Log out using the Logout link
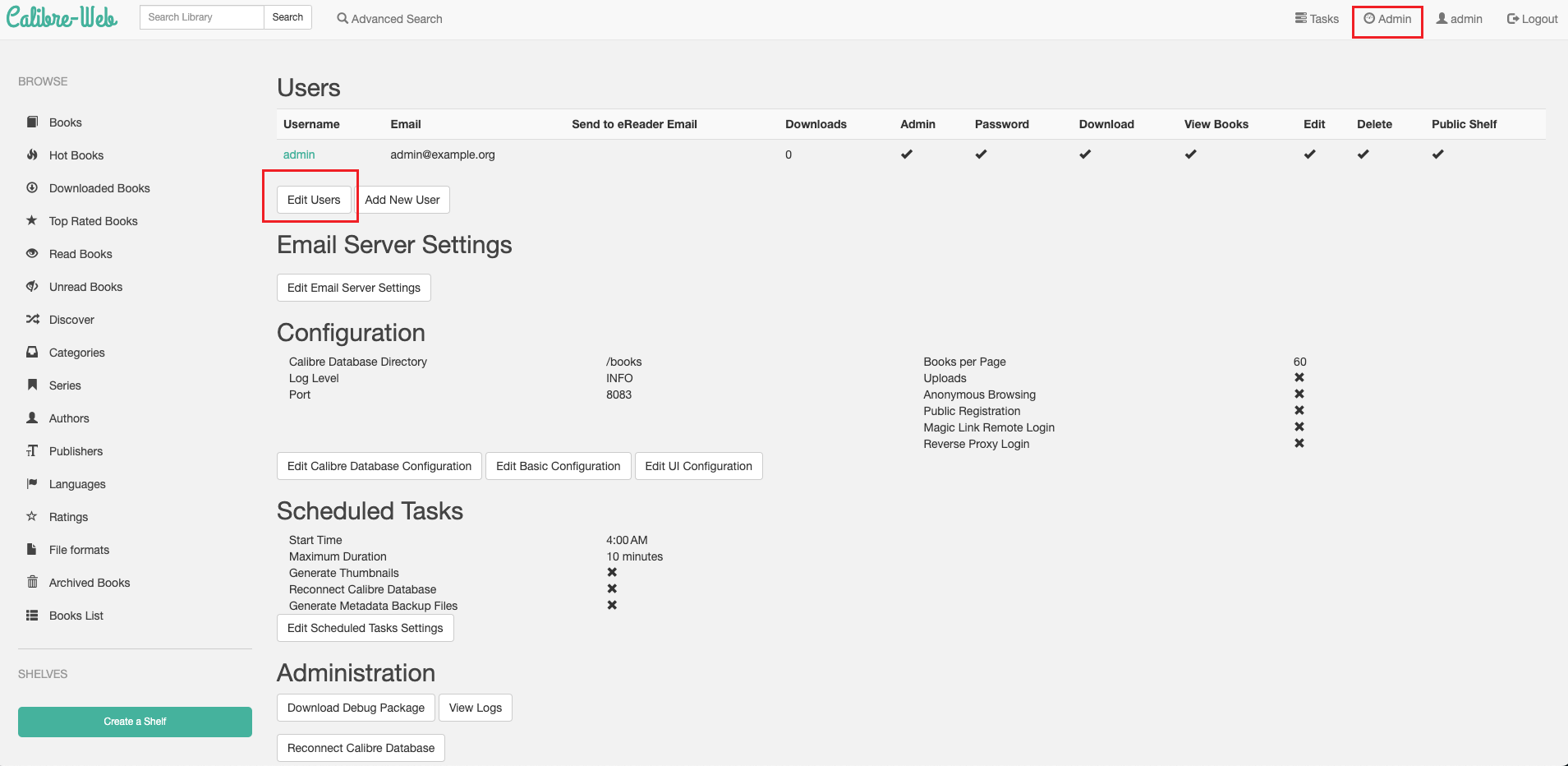 pos(1532,18)
